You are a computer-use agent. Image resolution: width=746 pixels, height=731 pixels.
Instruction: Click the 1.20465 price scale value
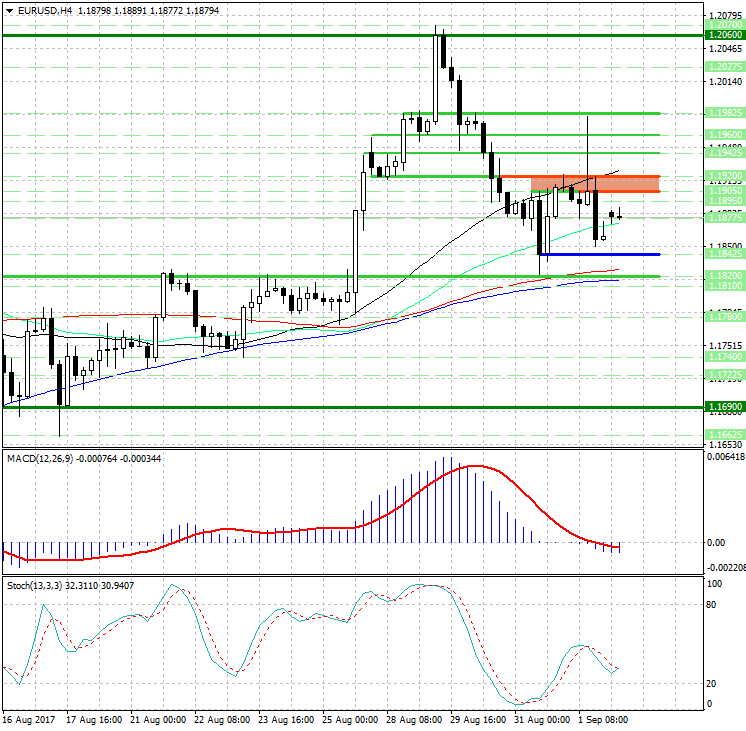(725, 49)
